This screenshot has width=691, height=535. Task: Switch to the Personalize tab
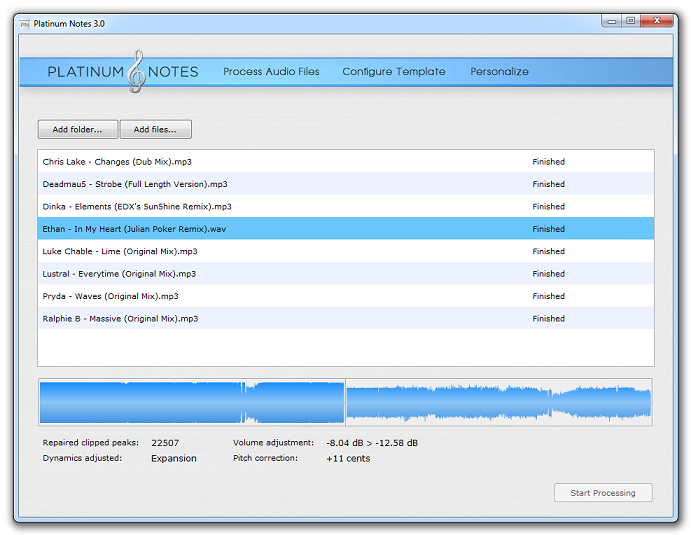tap(499, 72)
